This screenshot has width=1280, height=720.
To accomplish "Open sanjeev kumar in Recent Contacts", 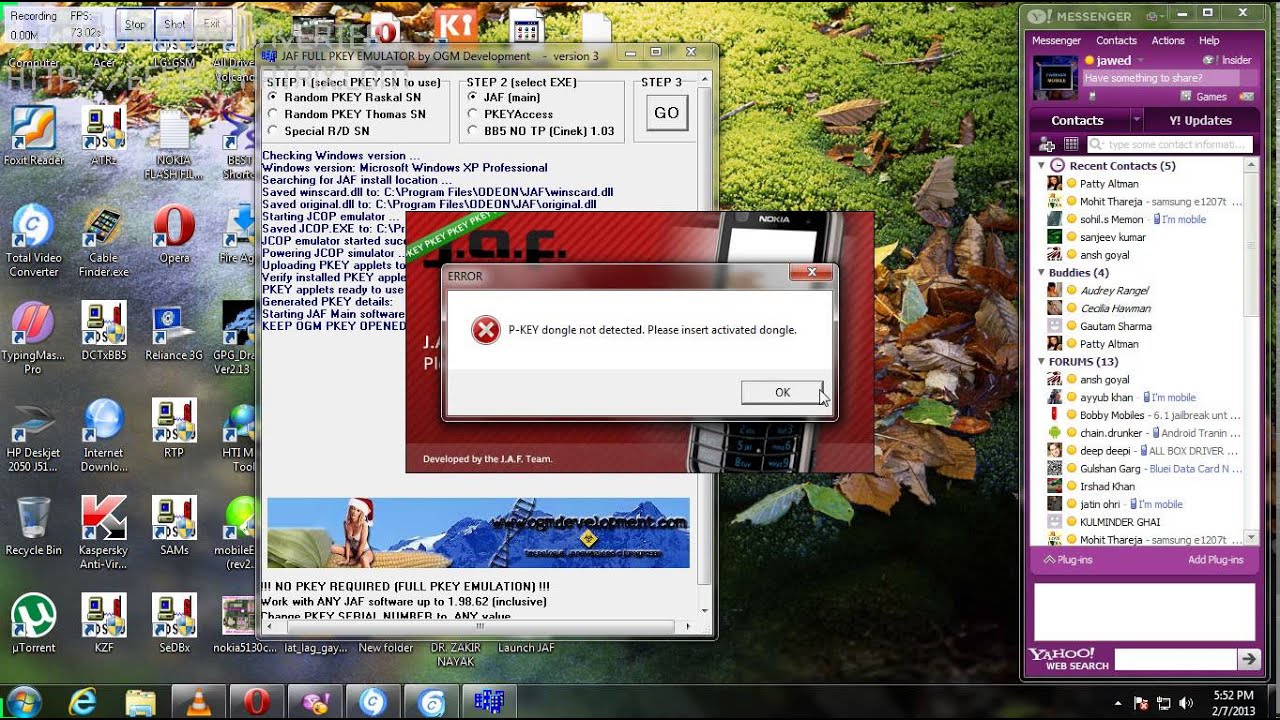I will click(x=1113, y=237).
